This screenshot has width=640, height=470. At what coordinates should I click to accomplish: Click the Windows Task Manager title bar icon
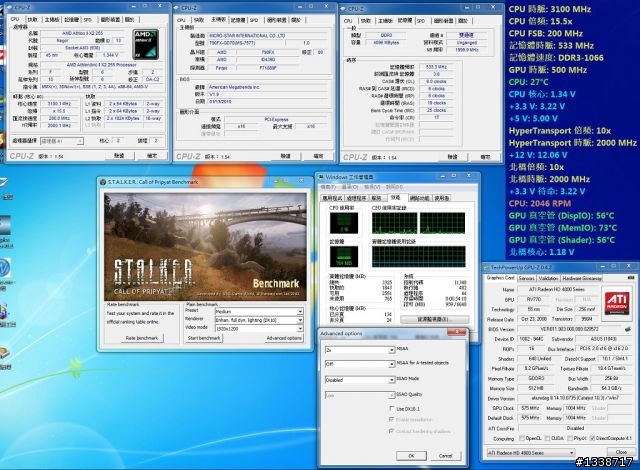click(x=322, y=177)
